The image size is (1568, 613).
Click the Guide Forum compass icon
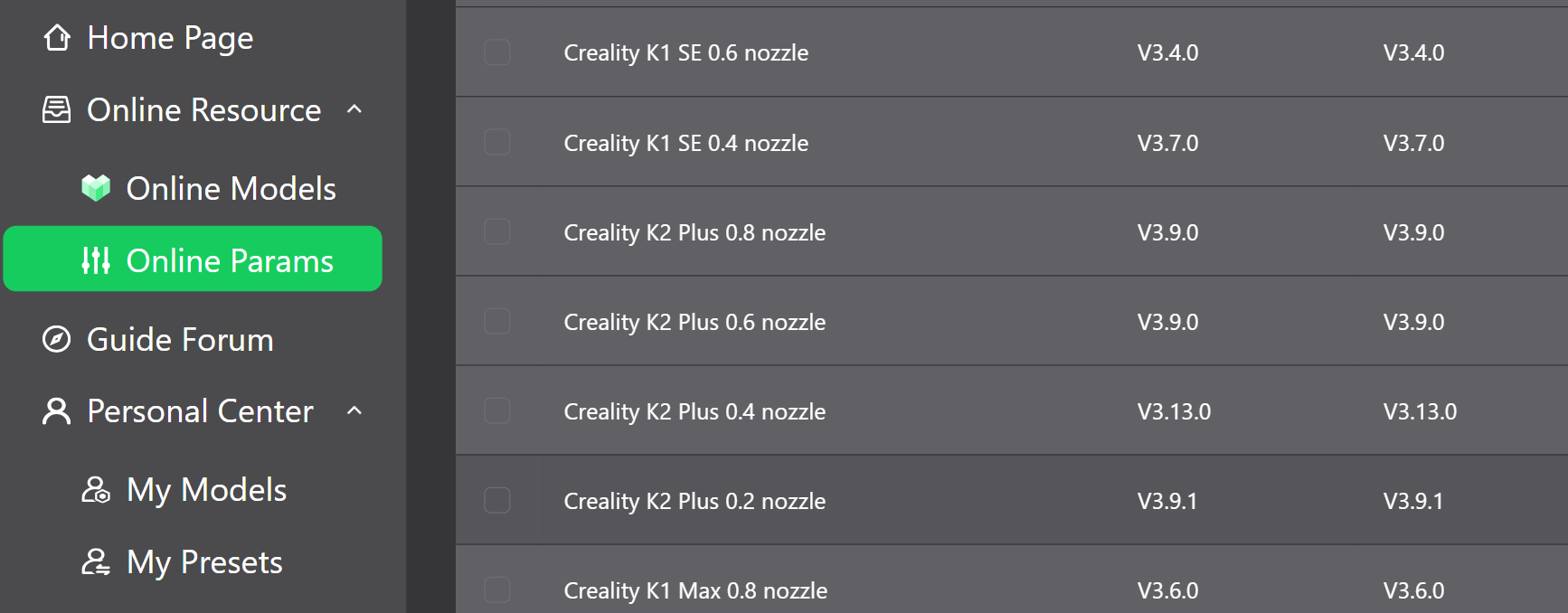(56, 339)
